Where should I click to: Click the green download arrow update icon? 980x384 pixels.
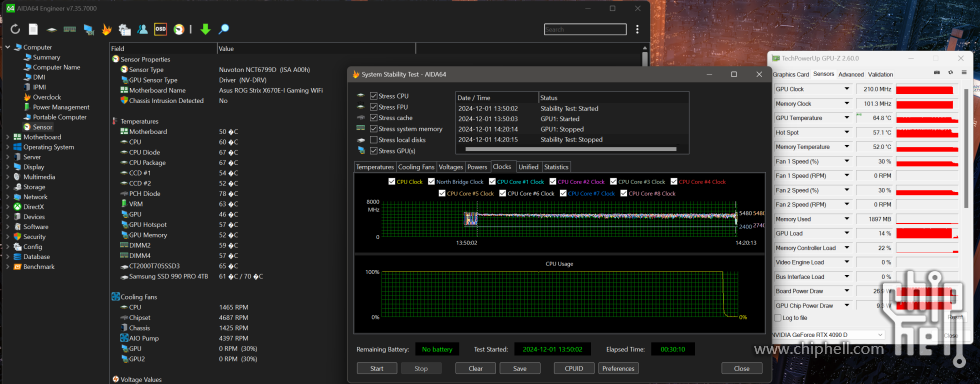tap(205, 29)
